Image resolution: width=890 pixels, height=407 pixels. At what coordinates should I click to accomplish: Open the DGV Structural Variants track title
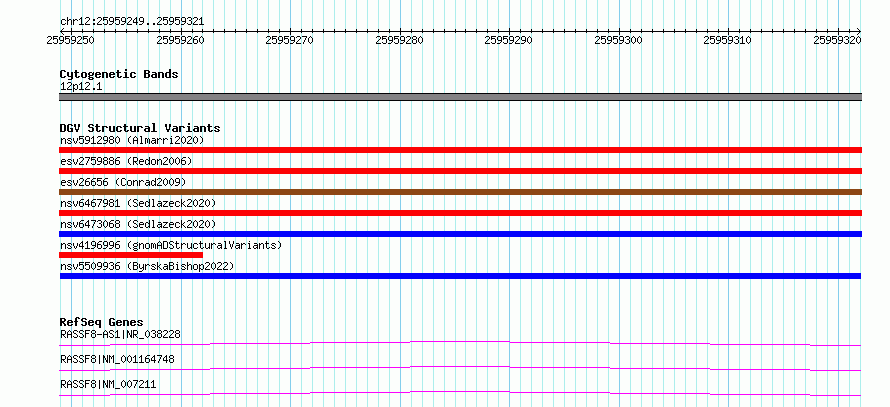coord(140,128)
